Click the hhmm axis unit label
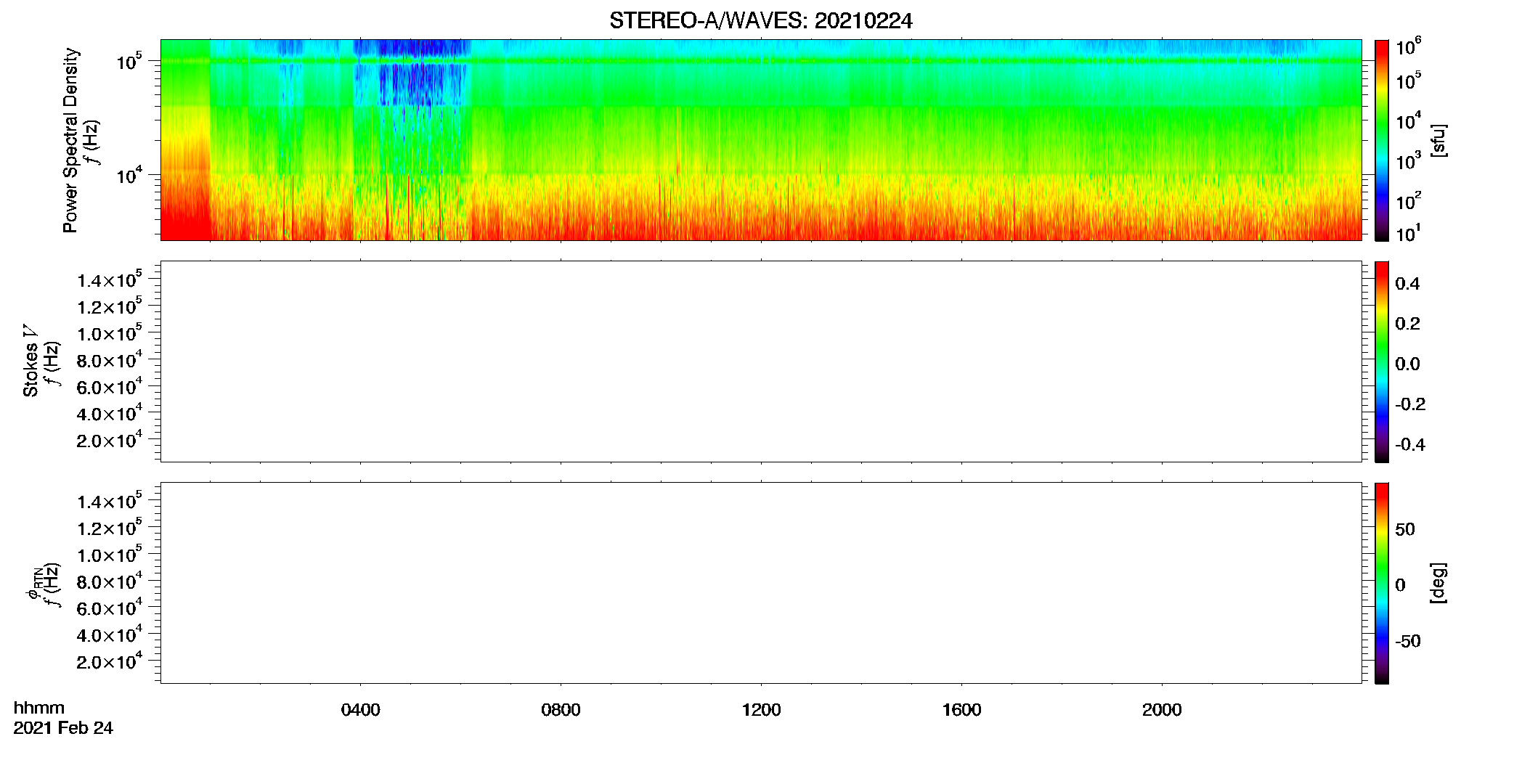Viewport: 1522px width, 784px height. click(39, 708)
